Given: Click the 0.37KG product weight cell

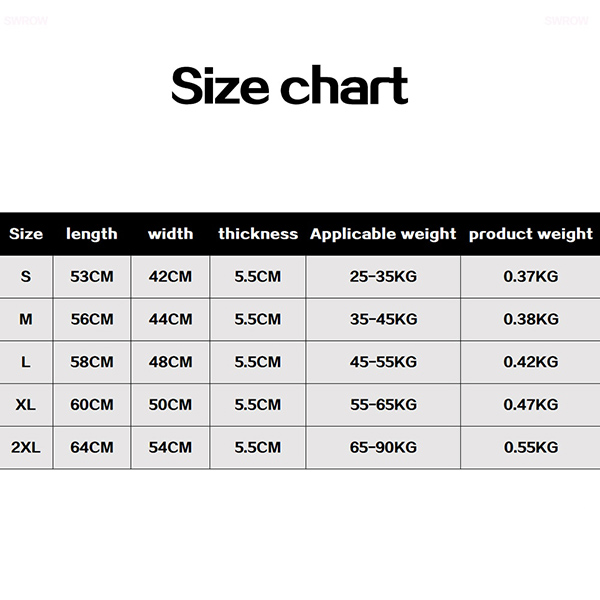Looking at the screenshot, I should click(530, 277).
